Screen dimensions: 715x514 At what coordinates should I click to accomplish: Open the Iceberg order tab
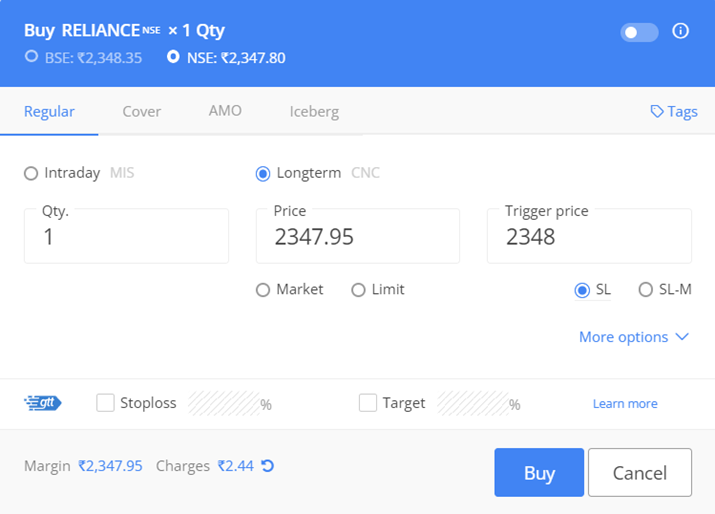pyautogui.click(x=314, y=112)
